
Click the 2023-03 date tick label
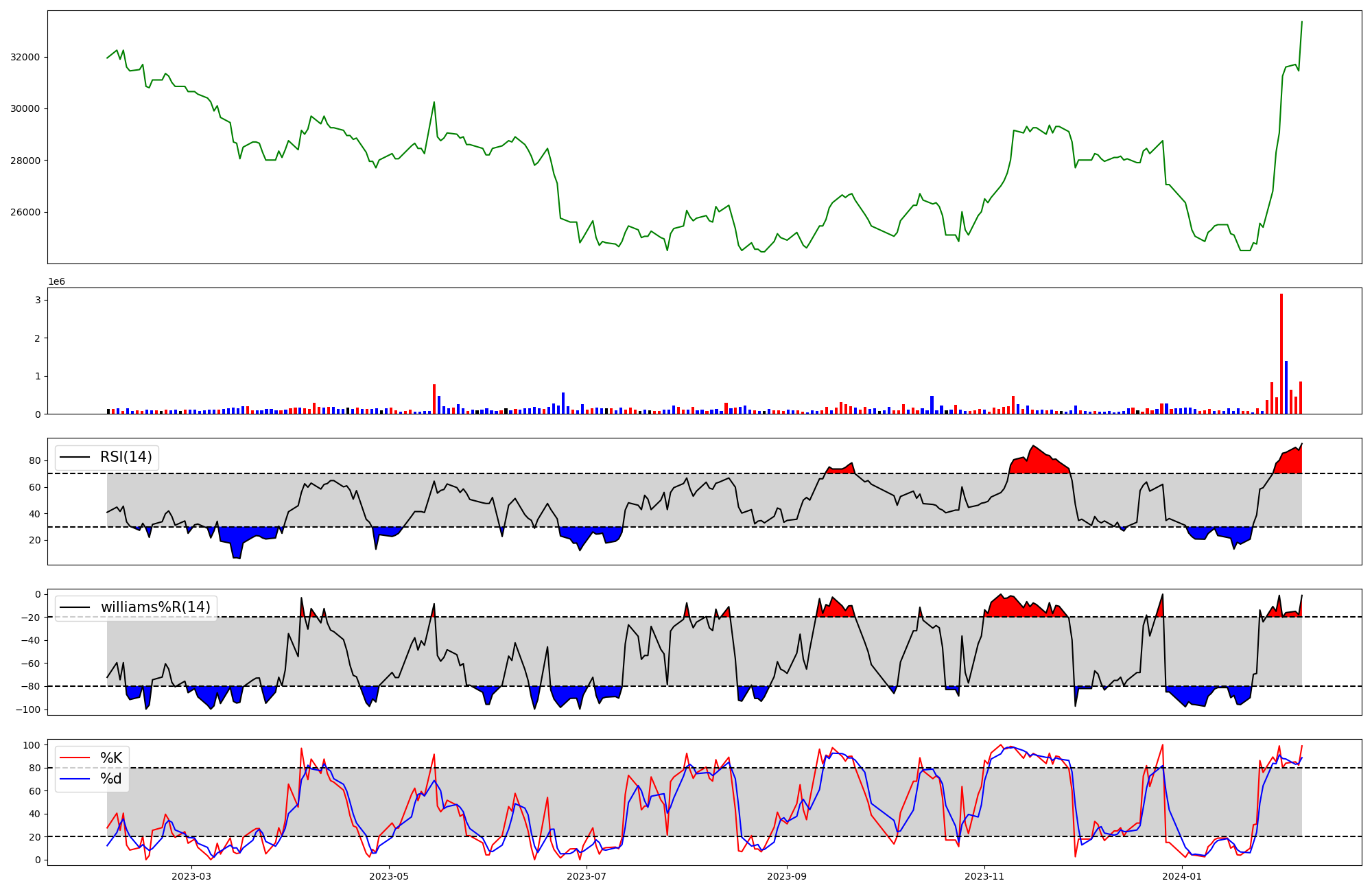191,876
